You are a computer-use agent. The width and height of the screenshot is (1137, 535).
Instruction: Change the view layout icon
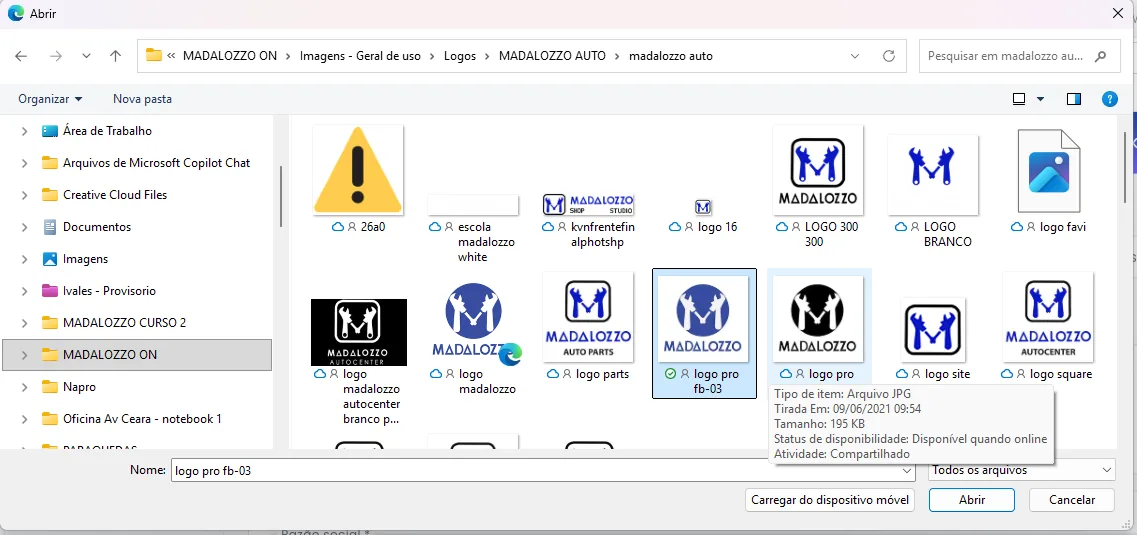coord(1020,99)
